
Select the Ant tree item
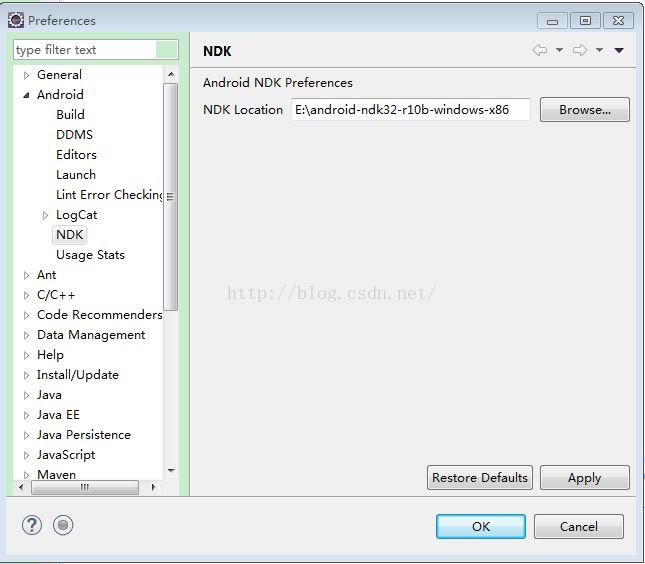pyautogui.click(x=46, y=275)
